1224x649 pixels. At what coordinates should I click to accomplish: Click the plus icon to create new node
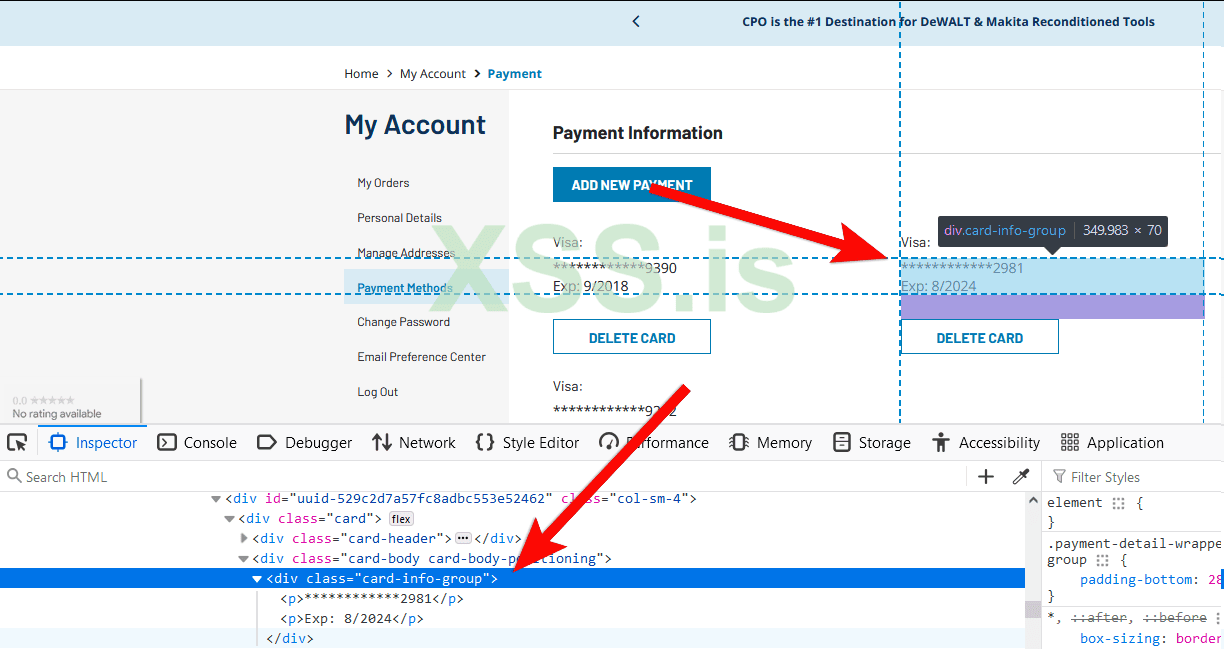point(986,477)
